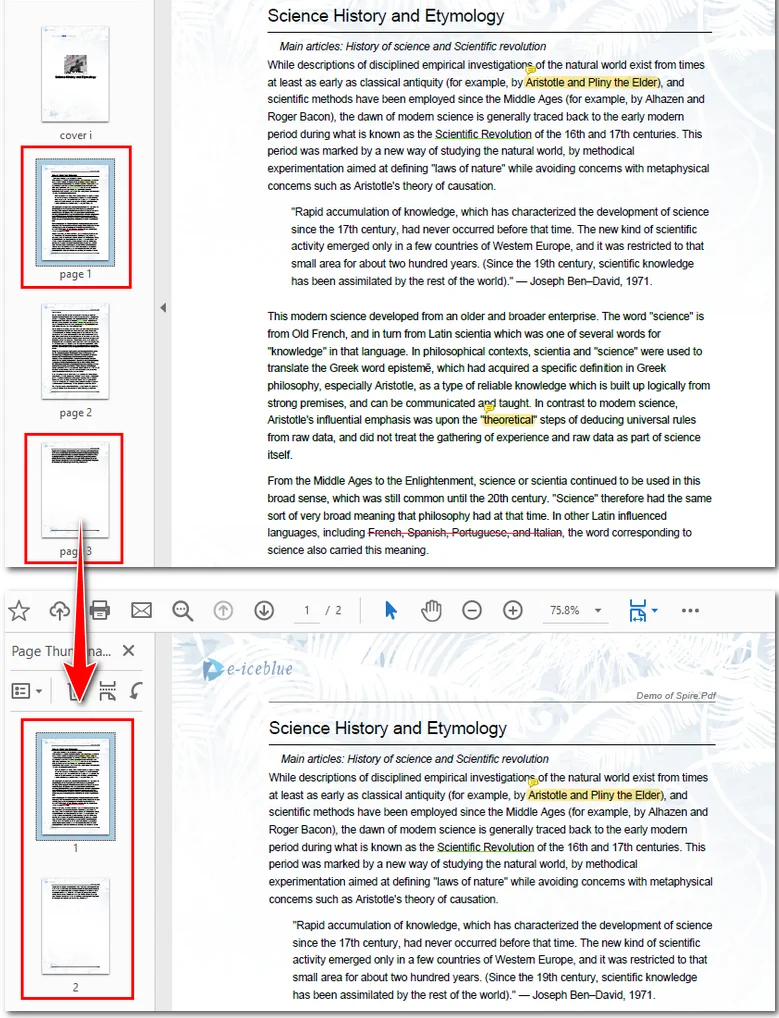Image resolution: width=779 pixels, height=1018 pixels.
Task: Click the star bookmark icon in toolbar
Action: click(19, 610)
